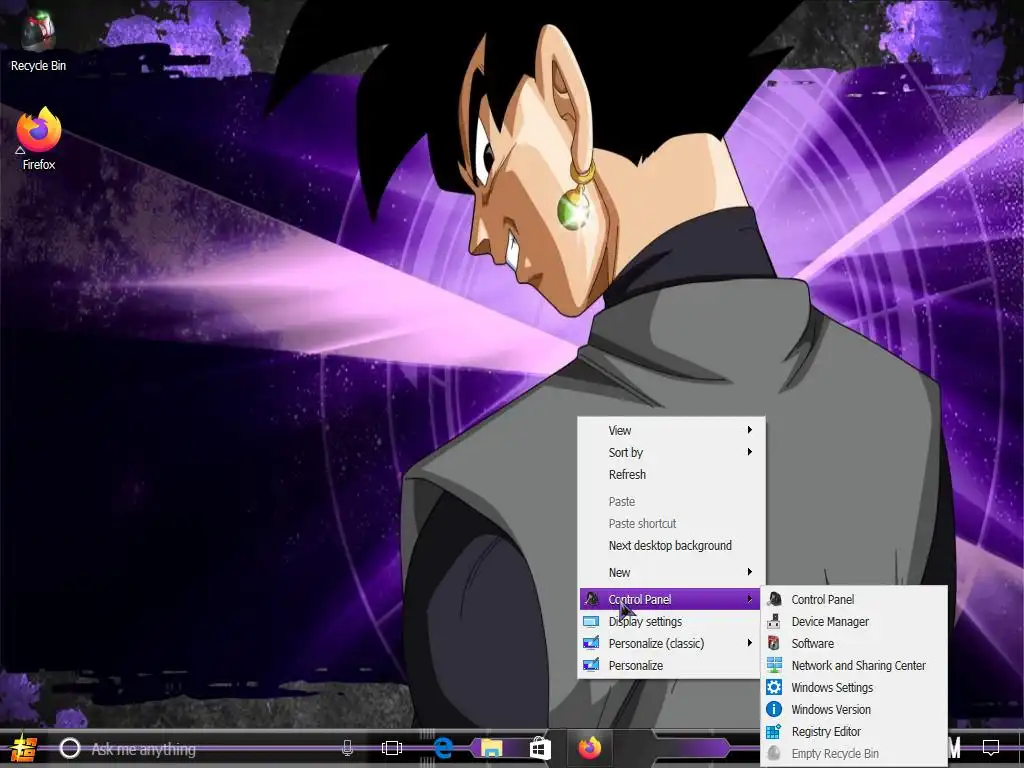Open Device Manager from submenu
This screenshot has height=768, width=1024.
click(854, 622)
